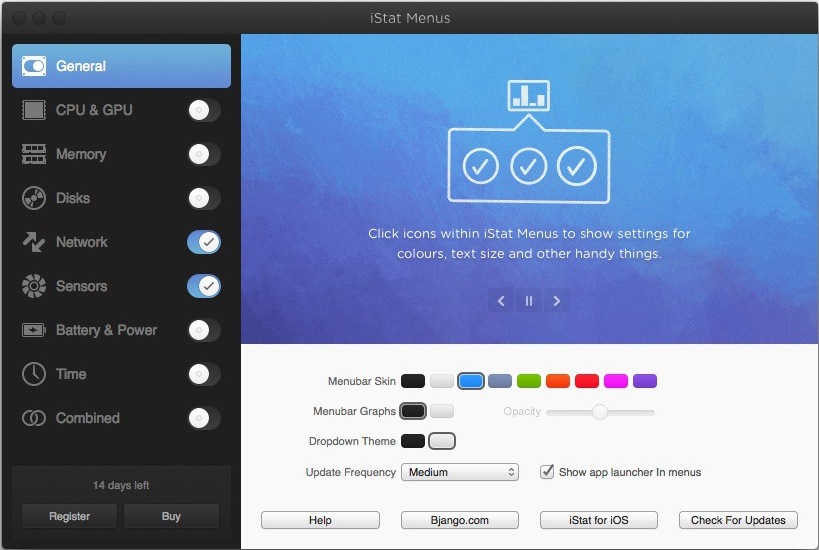Image resolution: width=819 pixels, height=550 pixels.
Task: Choose the orange Menubar Skin swatch
Action: tap(558, 381)
